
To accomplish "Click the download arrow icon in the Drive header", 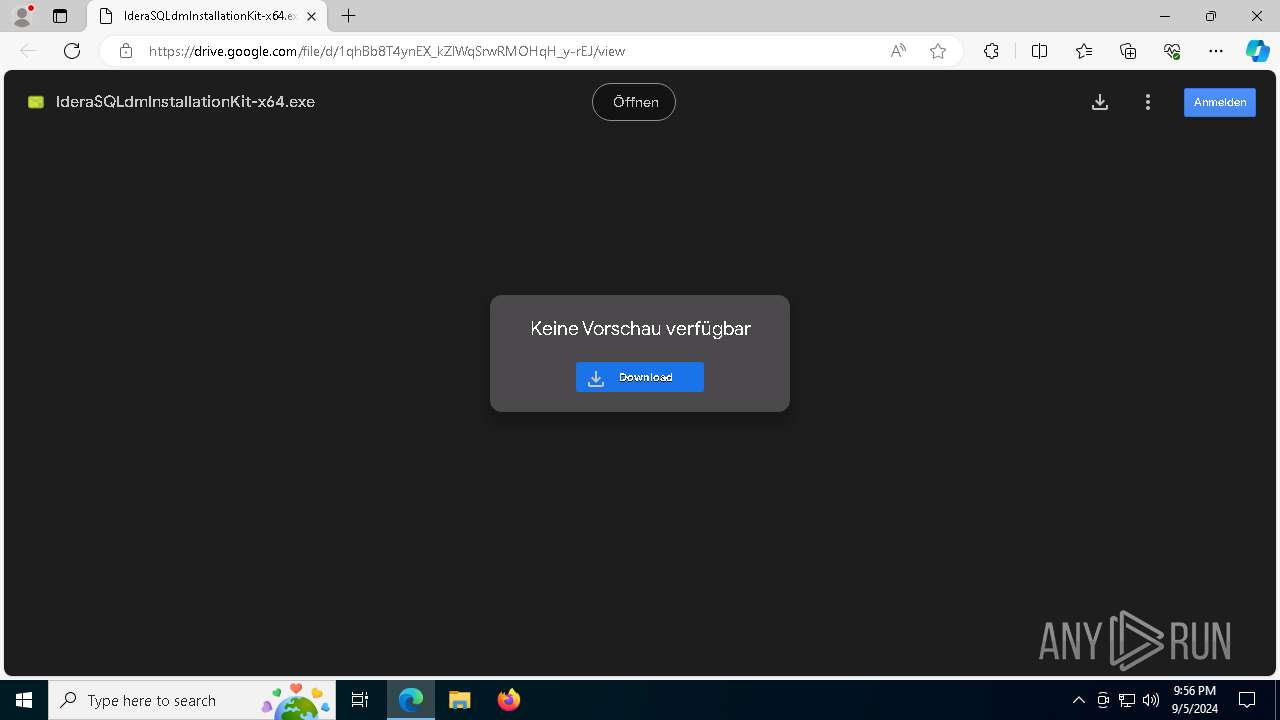I will pyautogui.click(x=1100, y=102).
